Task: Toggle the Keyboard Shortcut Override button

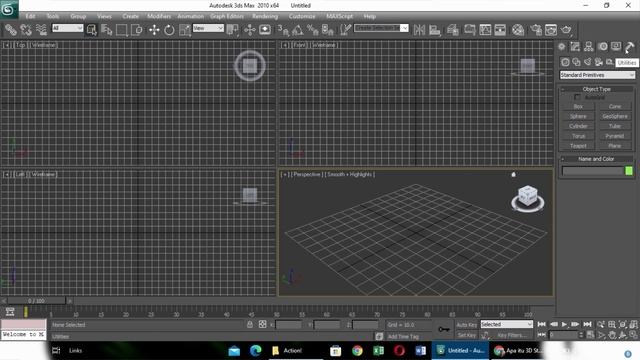Action: 265,30
